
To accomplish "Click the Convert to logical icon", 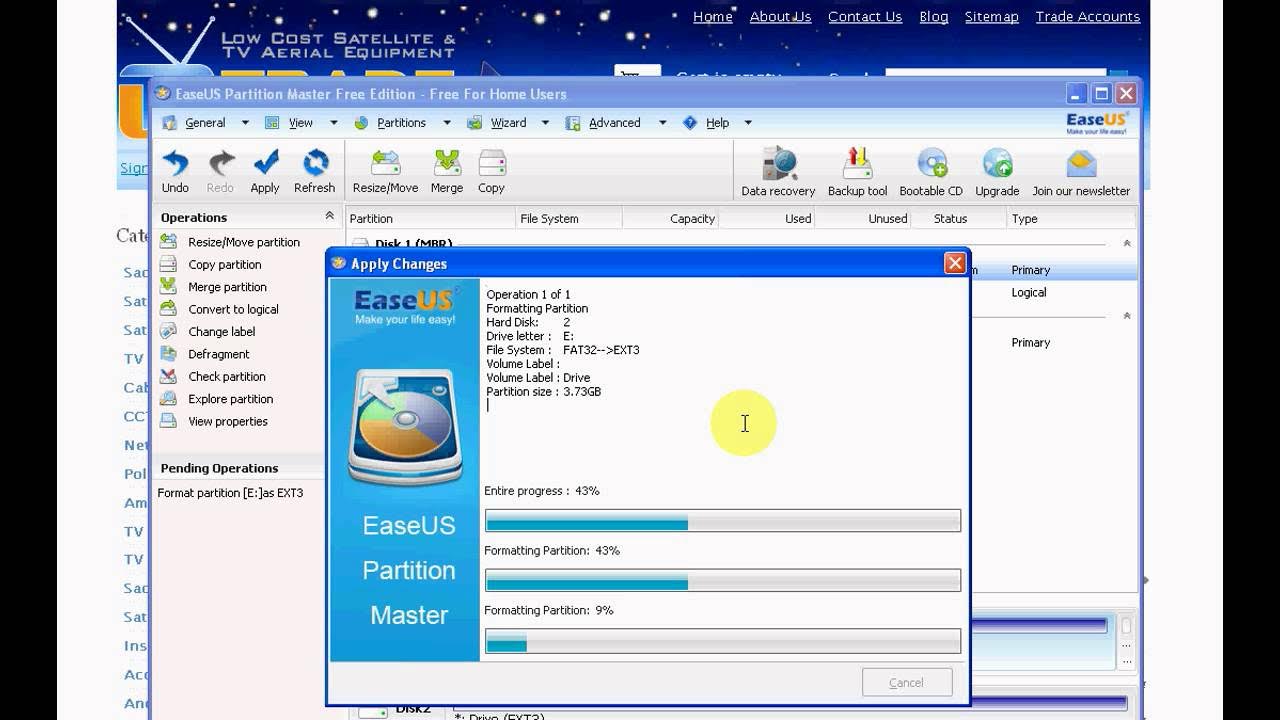I will click(168, 309).
